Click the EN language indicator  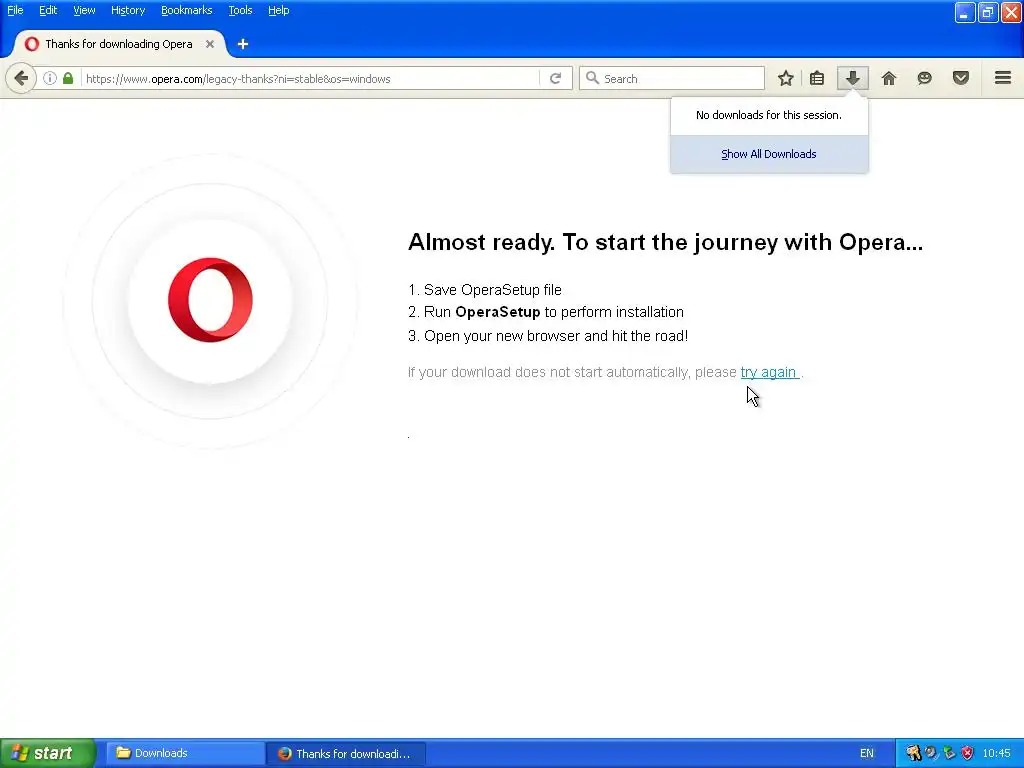[867, 753]
